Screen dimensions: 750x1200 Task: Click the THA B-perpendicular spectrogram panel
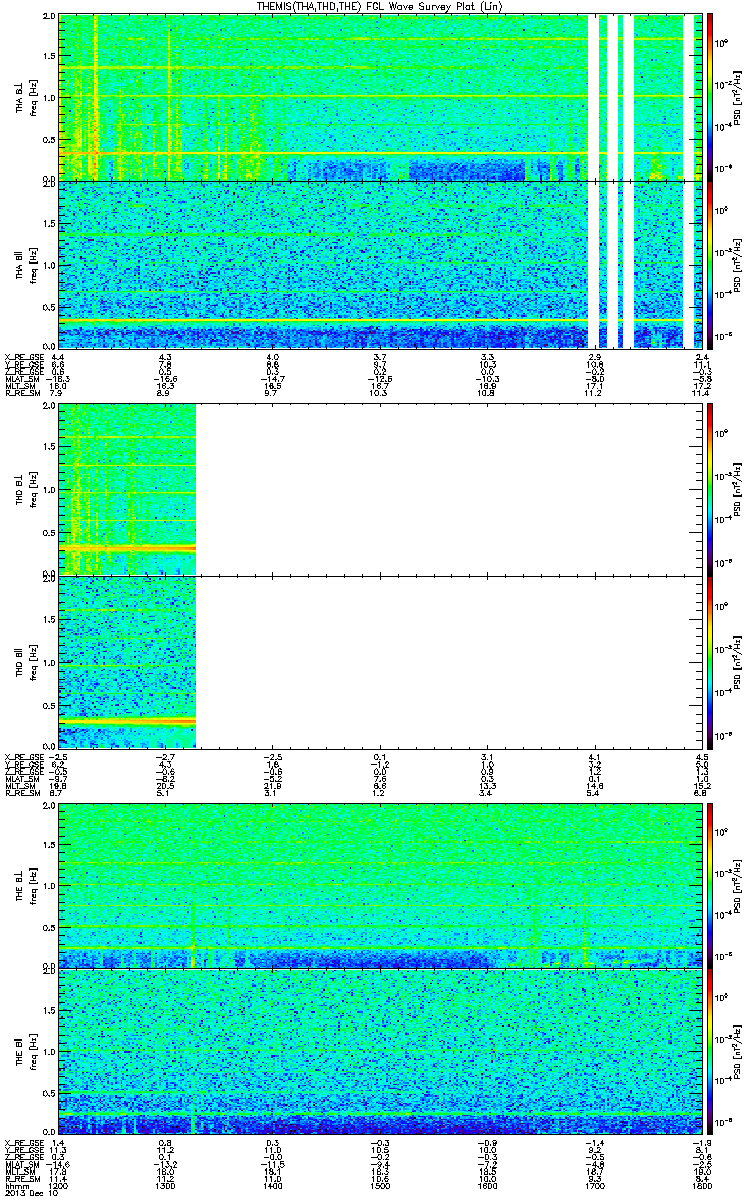tap(379, 97)
